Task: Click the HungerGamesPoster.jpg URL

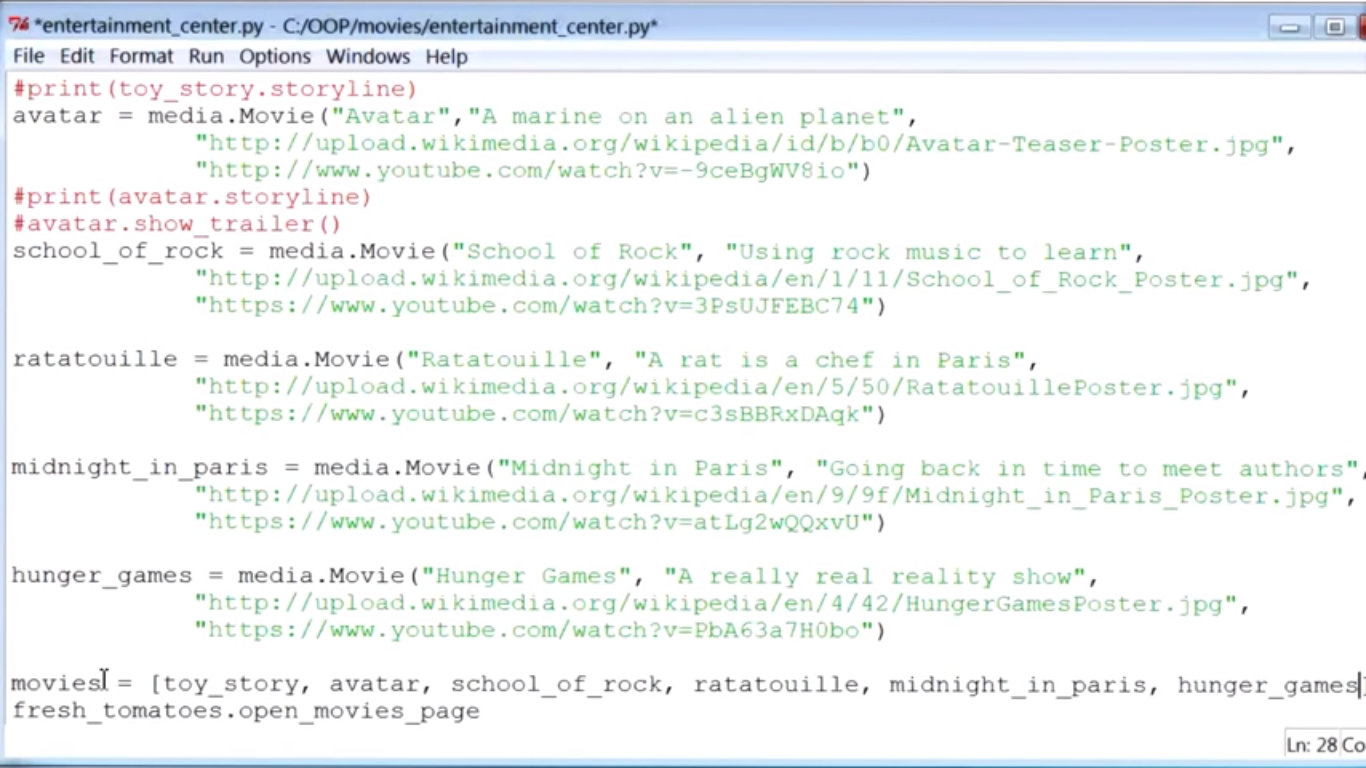Action: [716, 603]
